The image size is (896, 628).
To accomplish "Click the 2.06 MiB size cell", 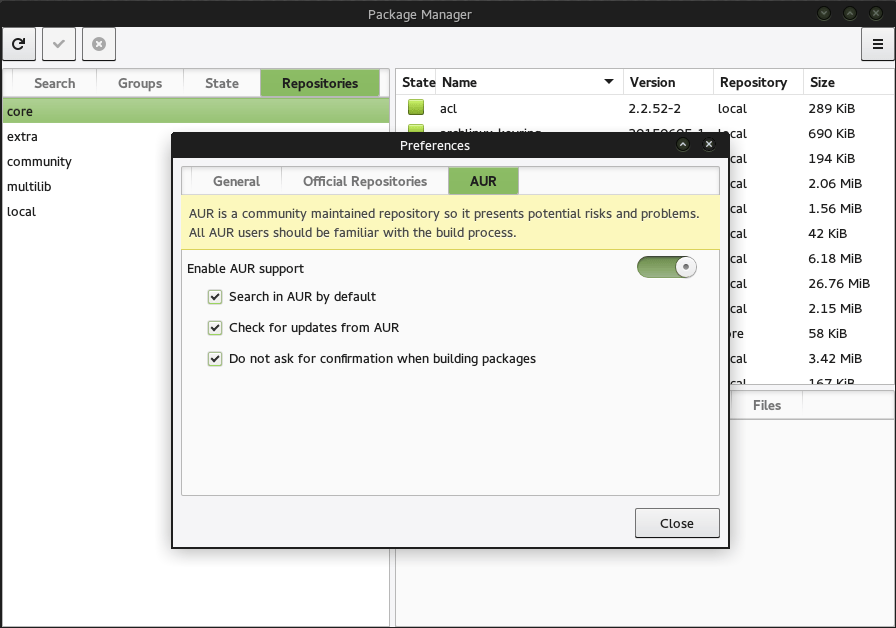I will coord(835,184).
